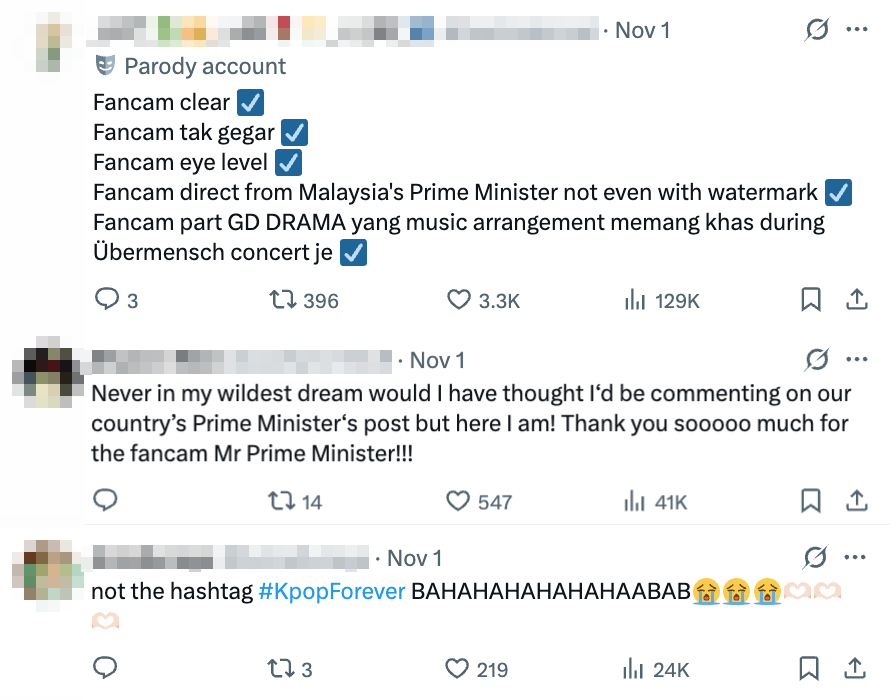
Task: Repost the comment with 14 reposts
Action: pyautogui.click(x=283, y=501)
